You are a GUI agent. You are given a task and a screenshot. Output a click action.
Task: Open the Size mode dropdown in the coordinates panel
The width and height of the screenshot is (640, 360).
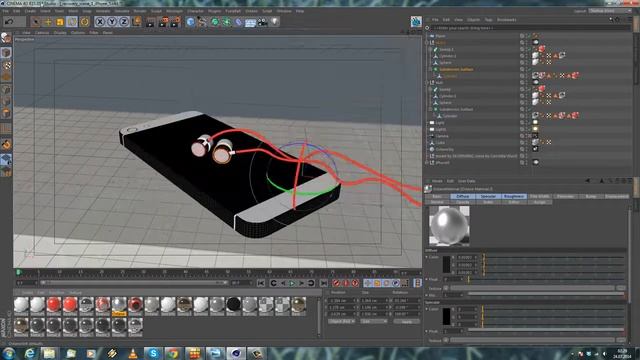(x=373, y=321)
